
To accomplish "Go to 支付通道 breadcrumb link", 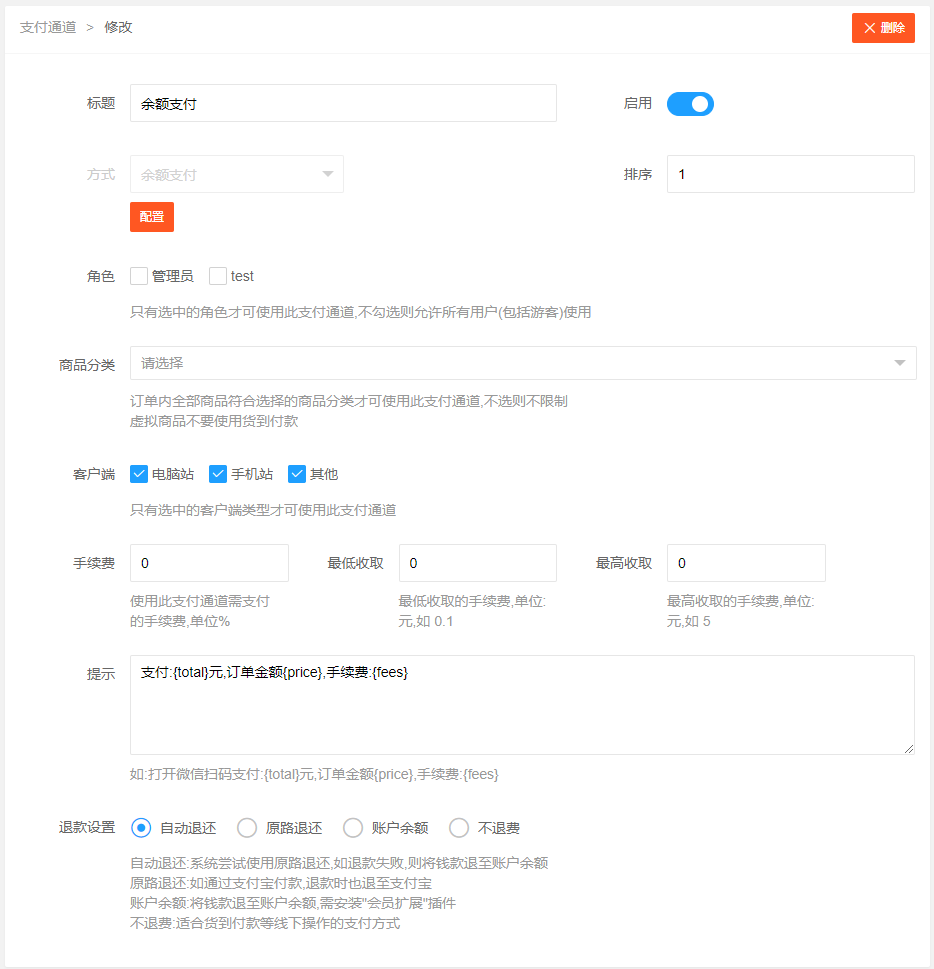I will 48,27.
